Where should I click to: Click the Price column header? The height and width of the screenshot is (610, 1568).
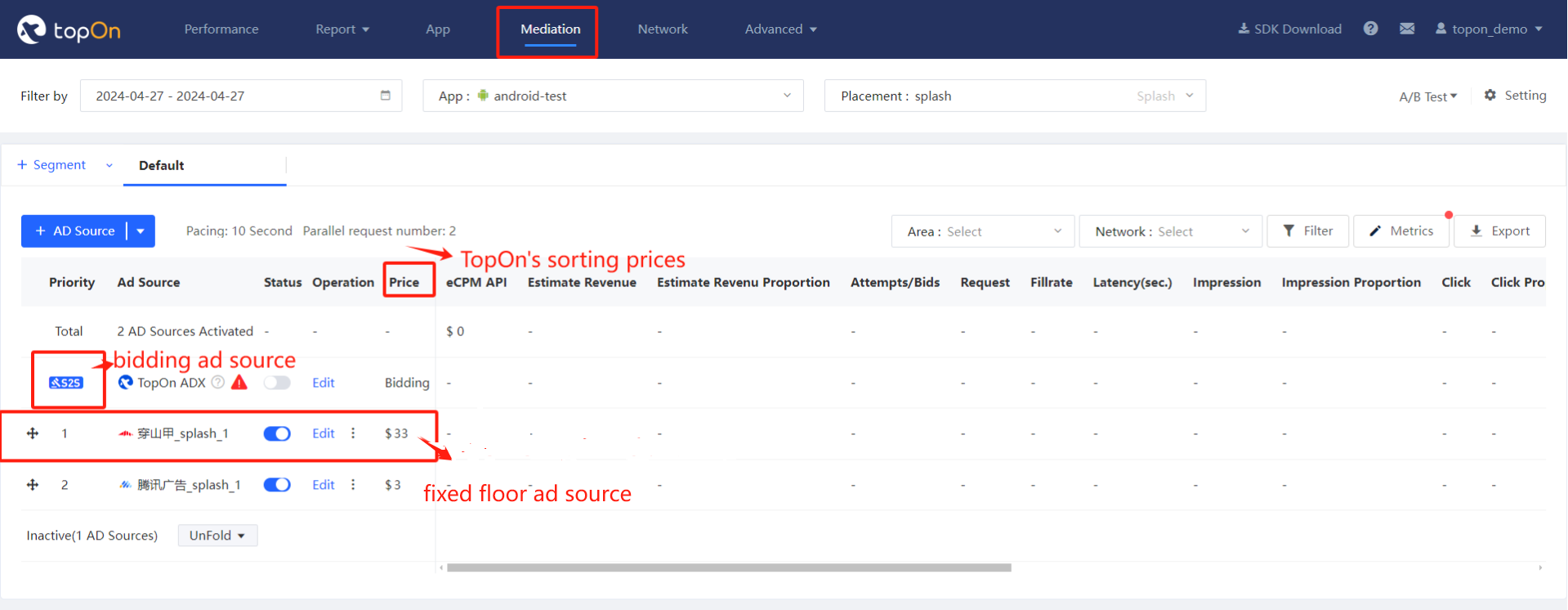pyautogui.click(x=404, y=282)
